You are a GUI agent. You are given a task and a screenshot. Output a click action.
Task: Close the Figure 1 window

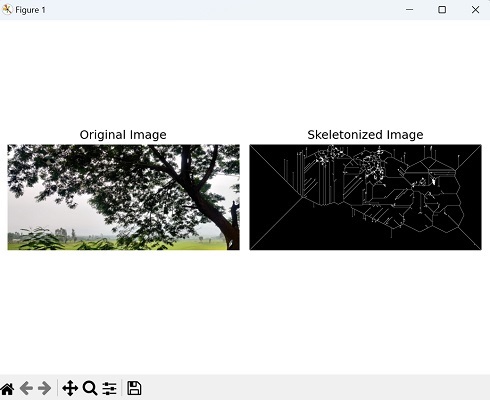(x=475, y=10)
